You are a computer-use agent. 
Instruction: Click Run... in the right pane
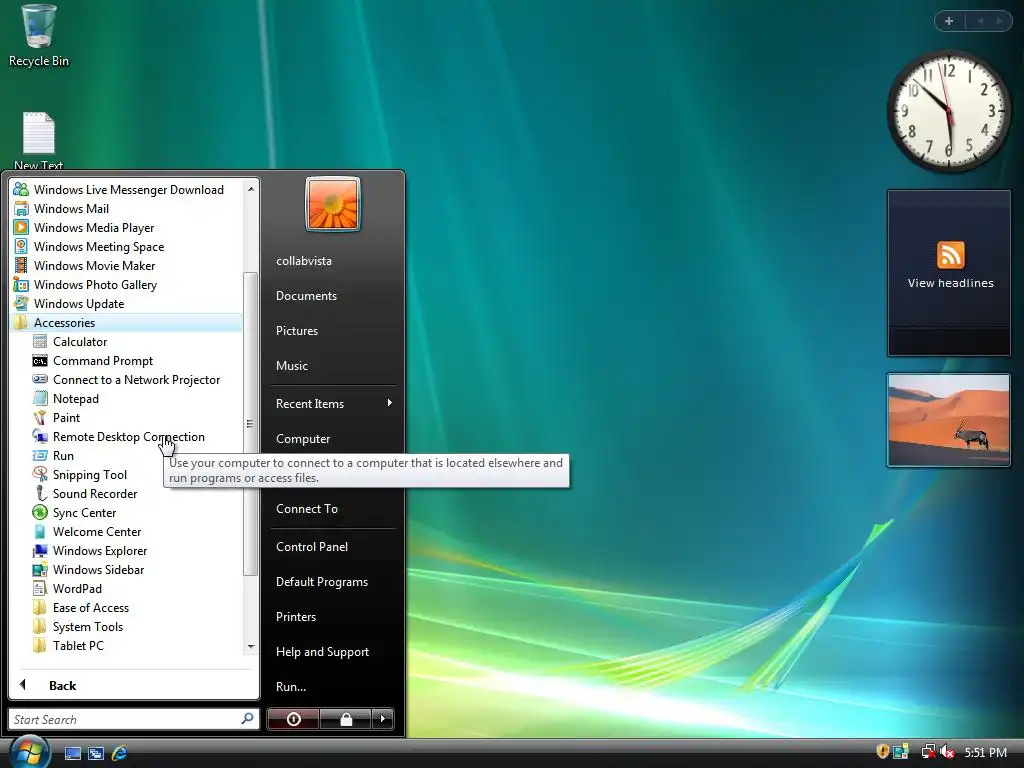click(291, 686)
